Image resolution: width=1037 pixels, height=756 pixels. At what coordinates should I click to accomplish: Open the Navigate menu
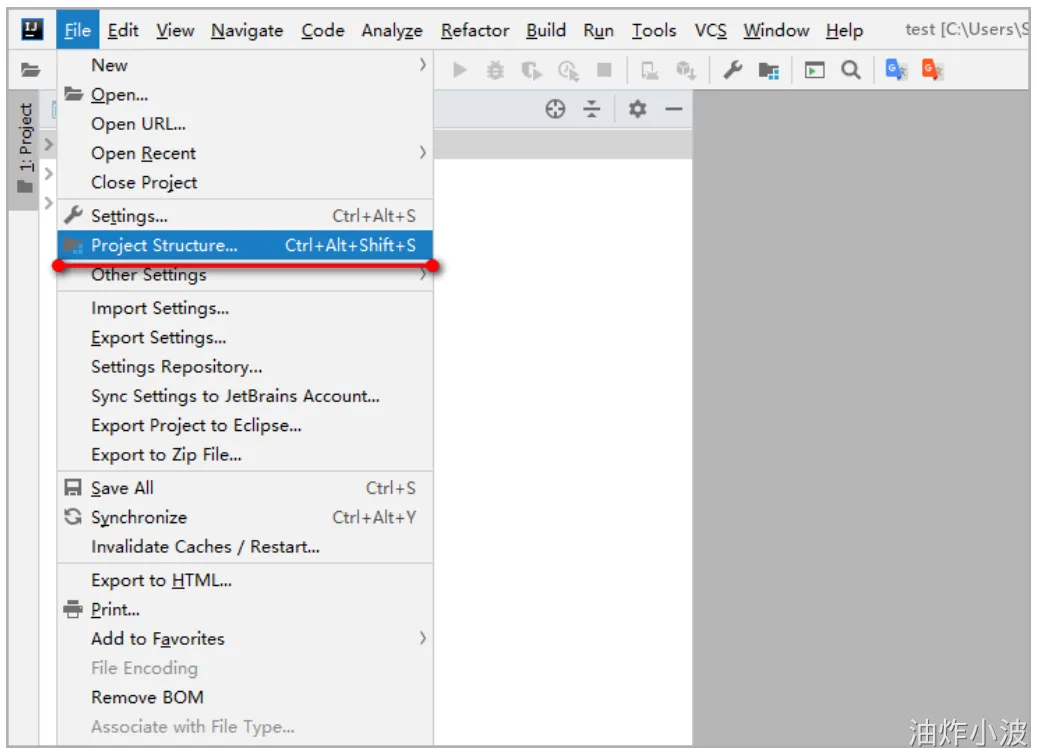[x=247, y=30]
